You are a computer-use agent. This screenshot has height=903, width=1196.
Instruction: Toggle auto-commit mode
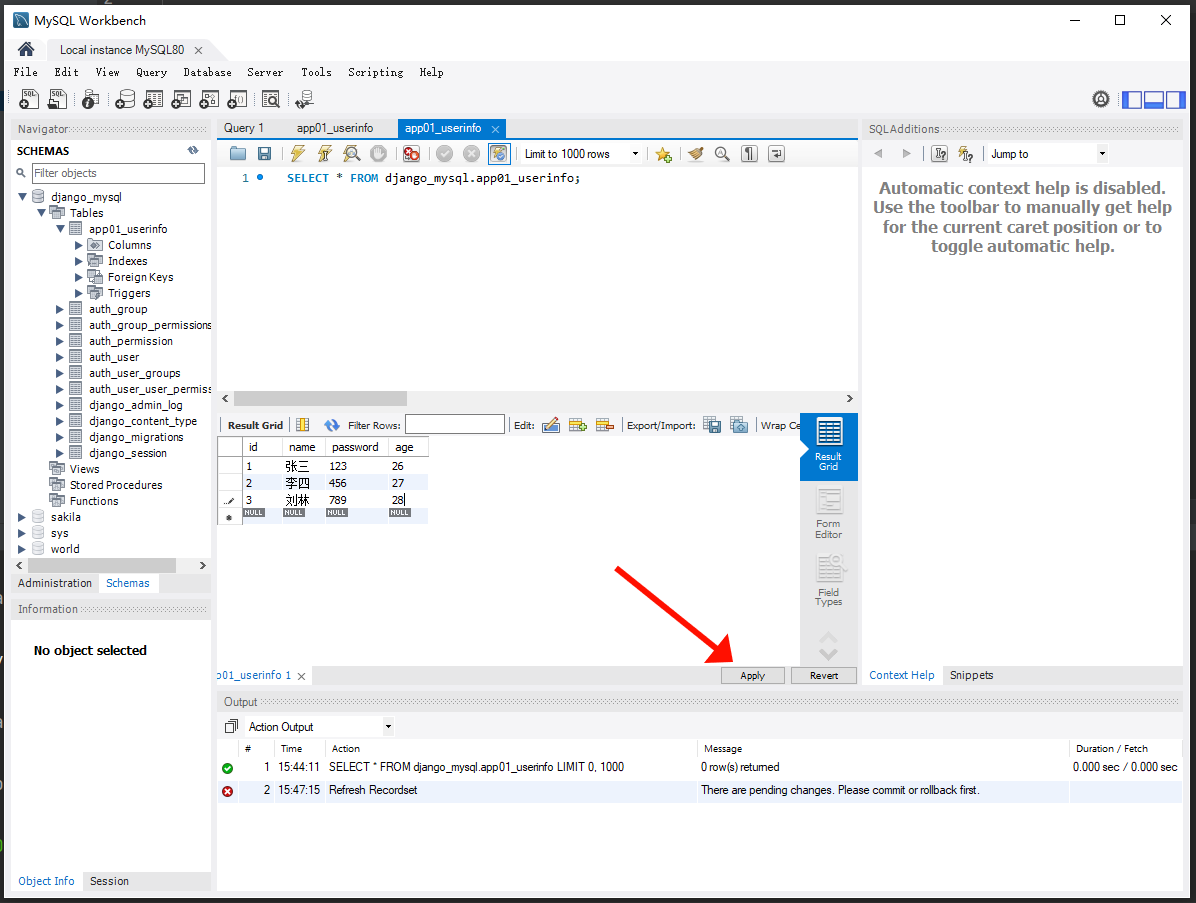499,154
